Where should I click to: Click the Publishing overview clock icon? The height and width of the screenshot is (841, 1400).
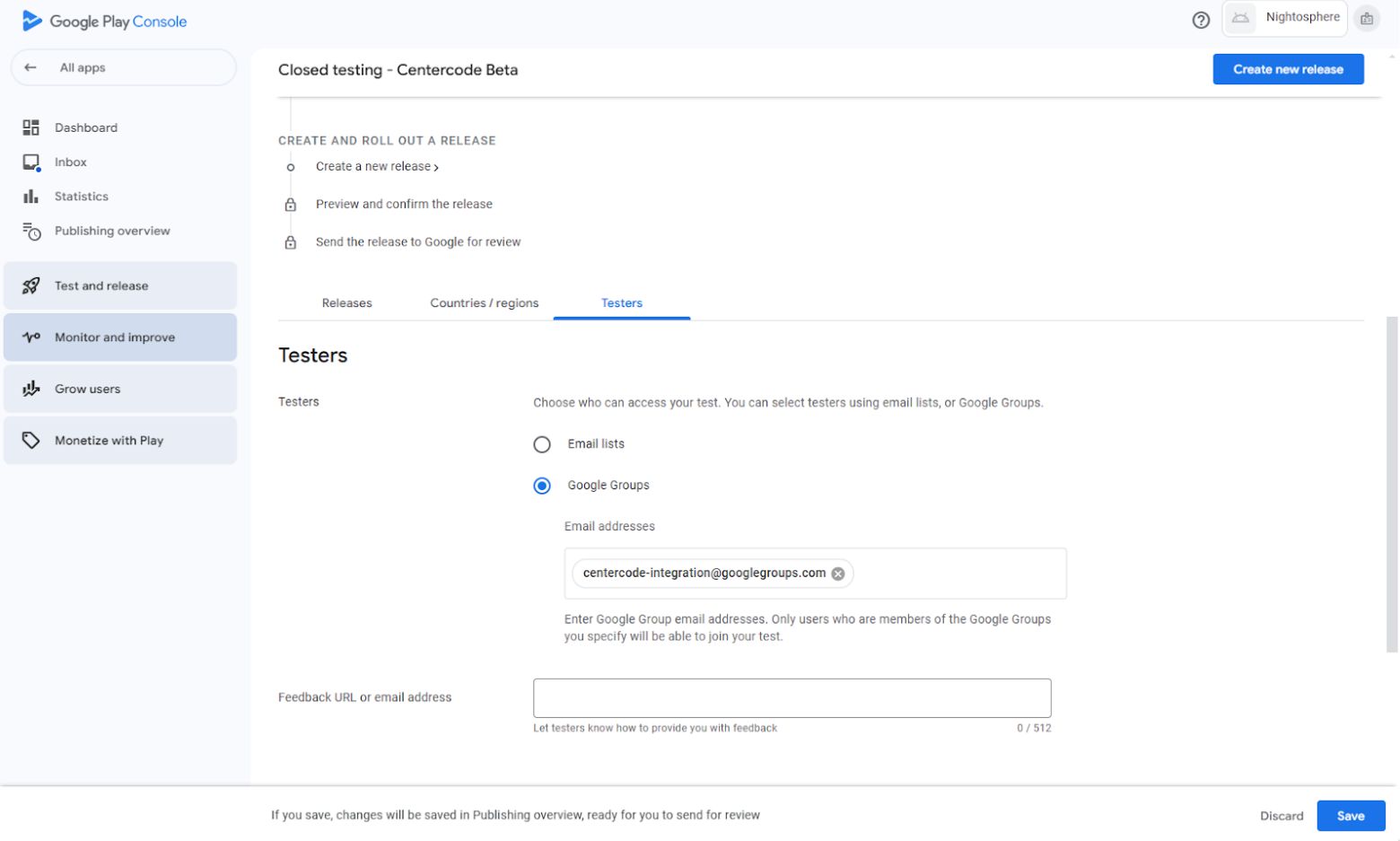pos(31,232)
